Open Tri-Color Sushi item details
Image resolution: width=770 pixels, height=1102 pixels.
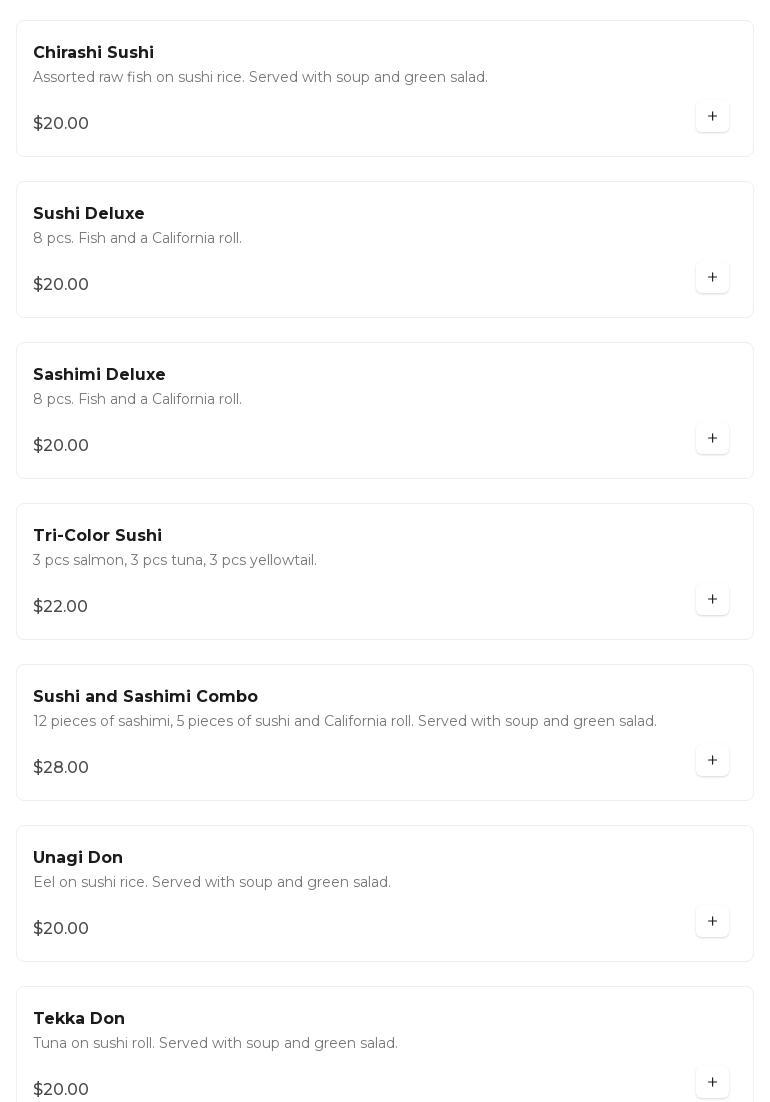97,536
